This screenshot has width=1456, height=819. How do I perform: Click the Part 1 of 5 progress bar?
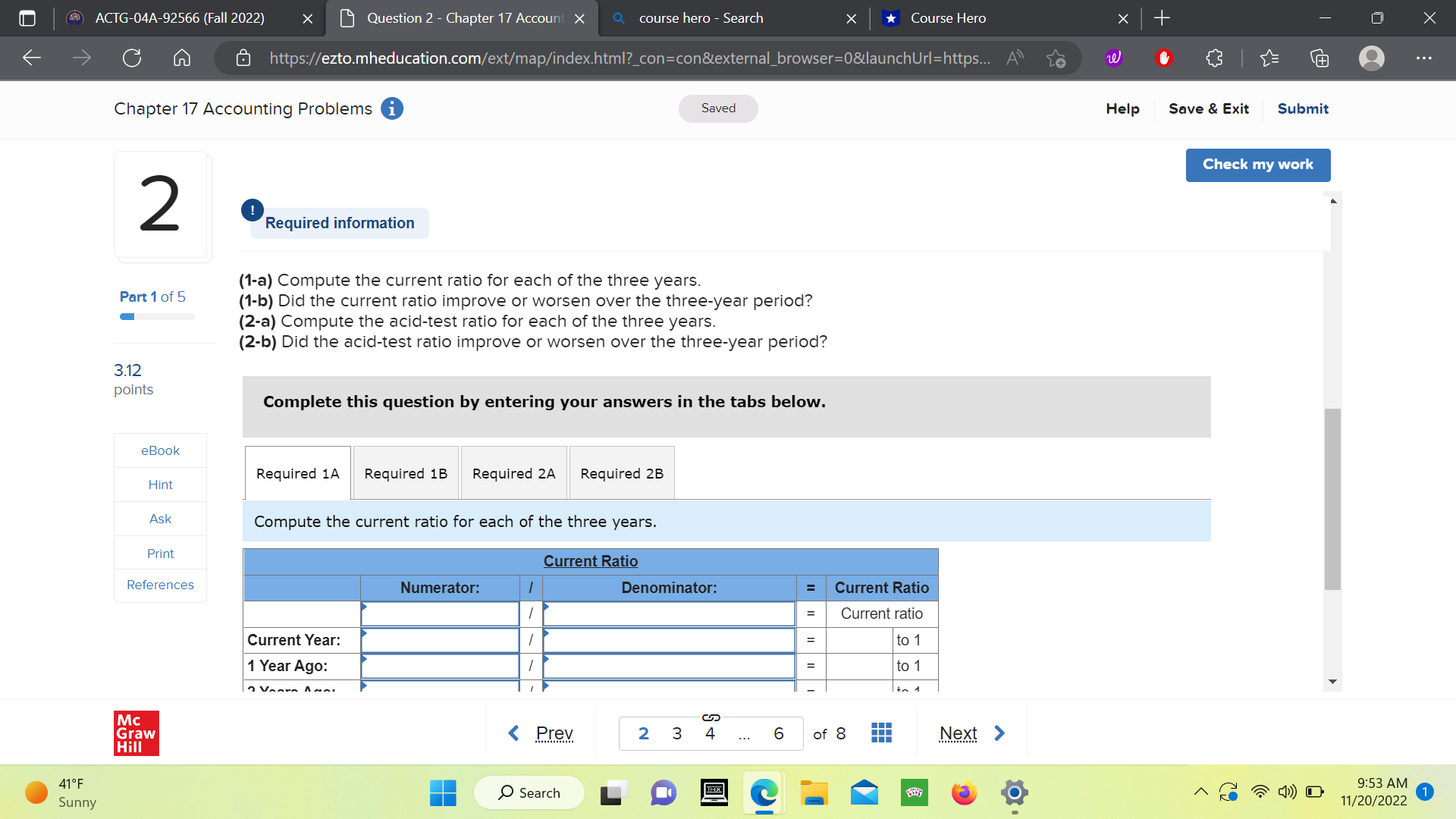156,316
